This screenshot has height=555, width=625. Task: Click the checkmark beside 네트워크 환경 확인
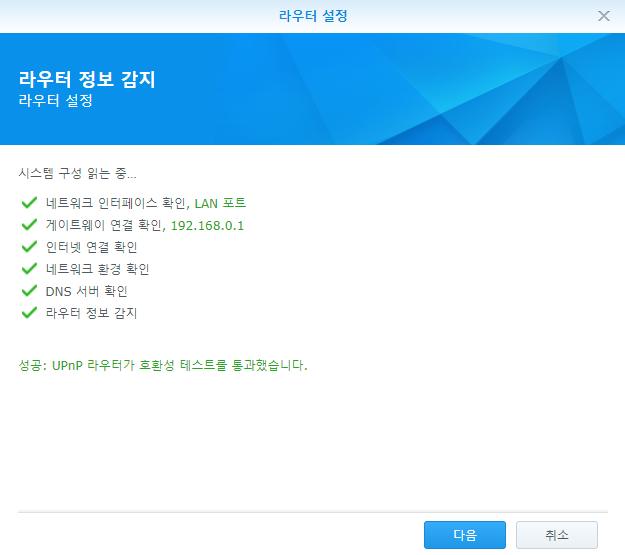pos(29,268)
